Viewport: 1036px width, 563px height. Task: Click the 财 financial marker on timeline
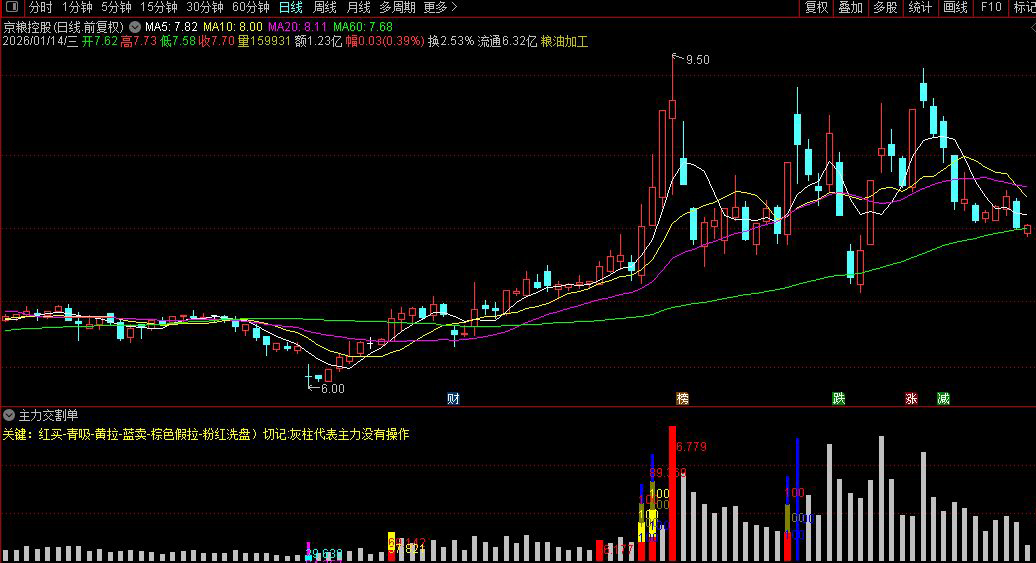[x=453, y=398]
